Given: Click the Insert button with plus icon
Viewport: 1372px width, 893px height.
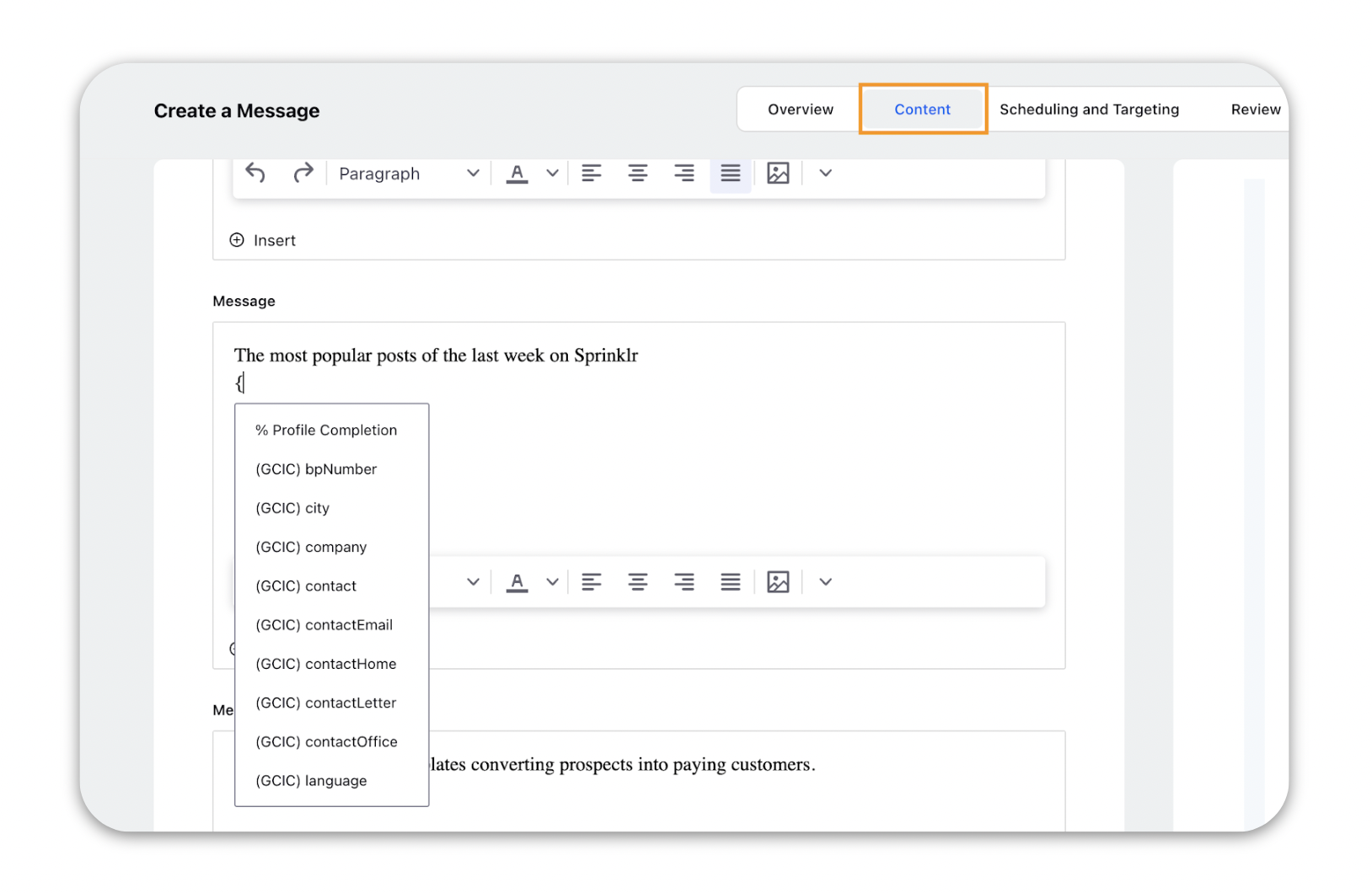Looking at the screenshot, I should point(263,240).
